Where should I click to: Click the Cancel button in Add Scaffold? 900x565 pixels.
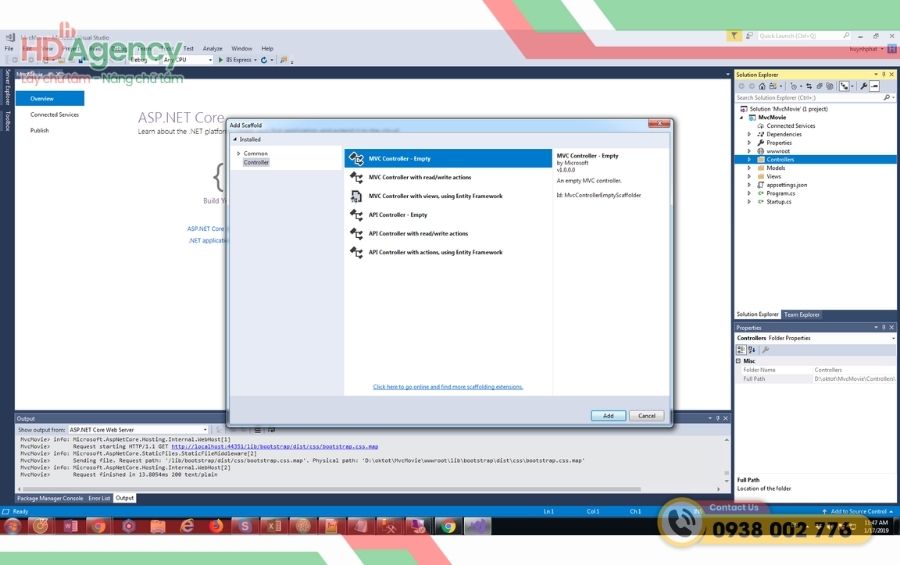646,416
